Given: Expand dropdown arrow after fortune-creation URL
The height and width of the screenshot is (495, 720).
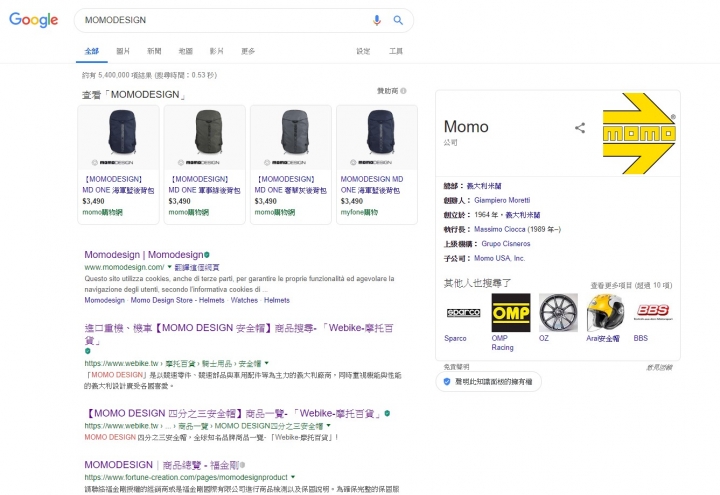Looking at the screenshot, I should (293, 477).
